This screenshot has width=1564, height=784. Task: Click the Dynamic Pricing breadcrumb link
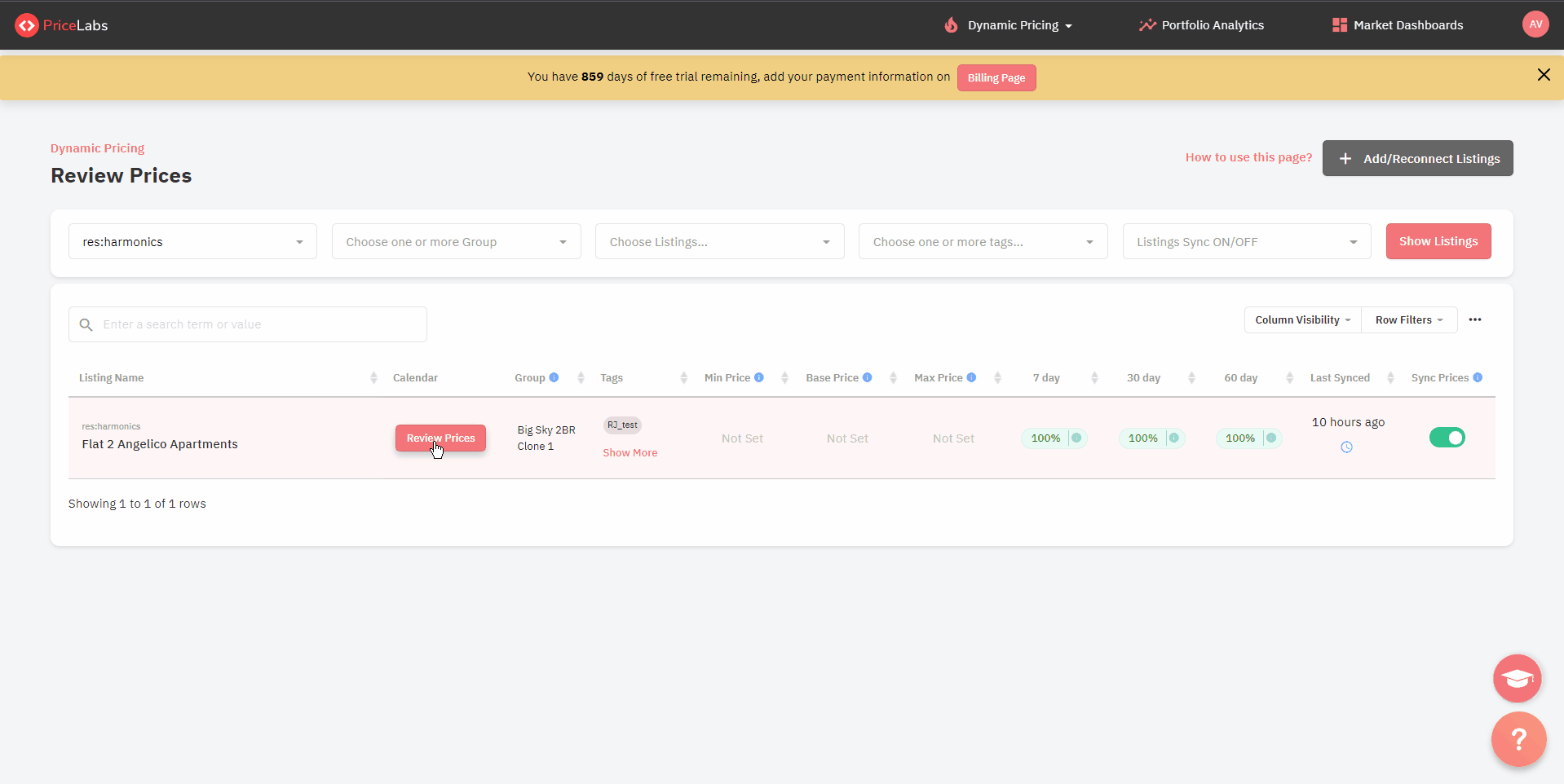97,148
